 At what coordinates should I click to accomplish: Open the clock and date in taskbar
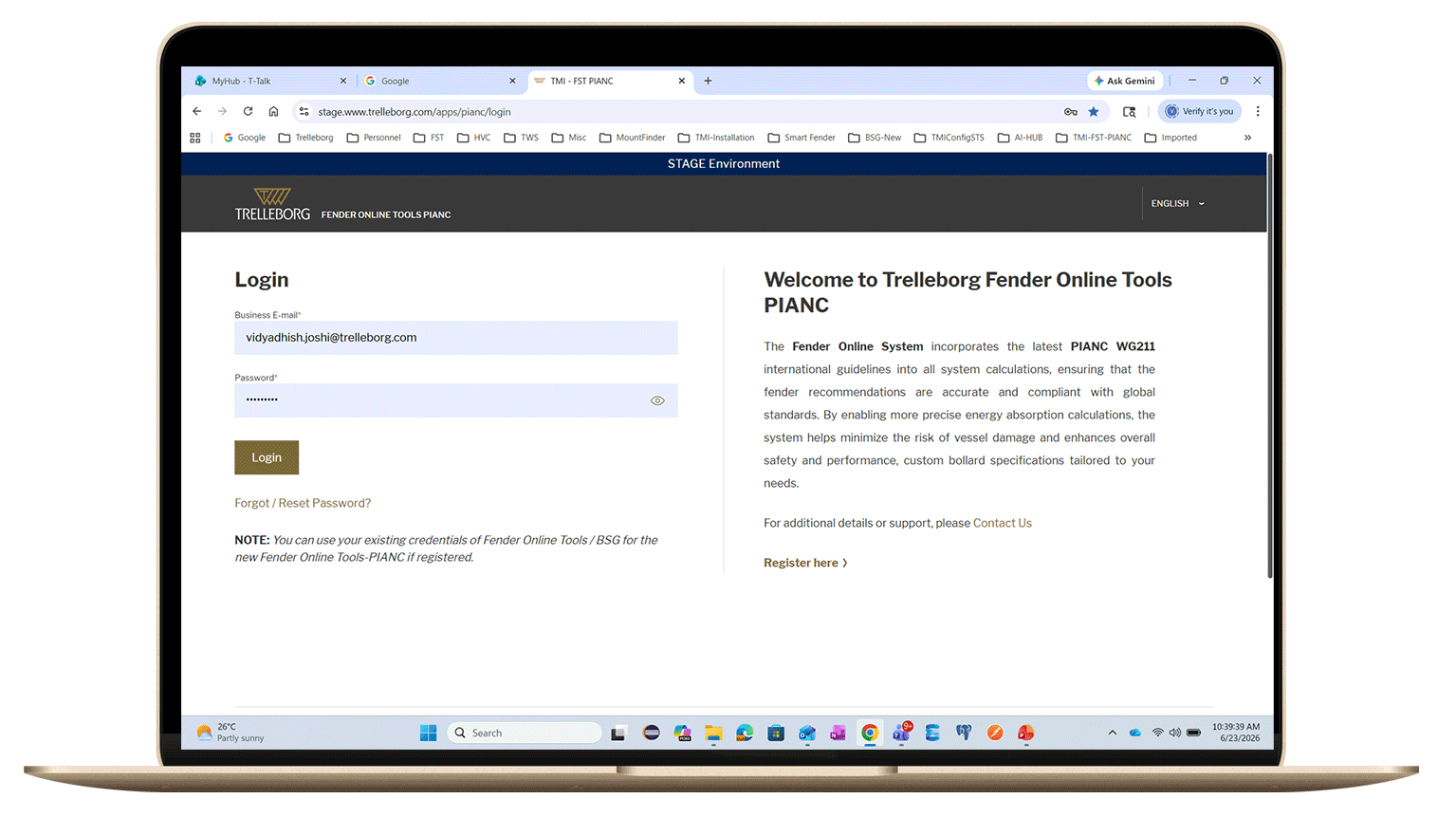click(x=1236, y=733)
